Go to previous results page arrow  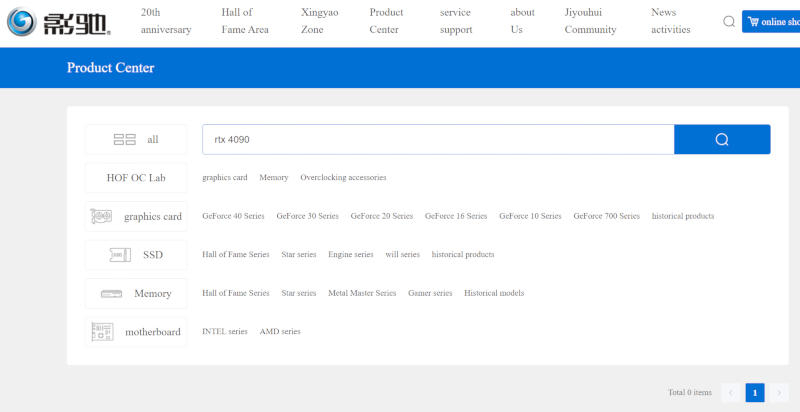(731, 393)
